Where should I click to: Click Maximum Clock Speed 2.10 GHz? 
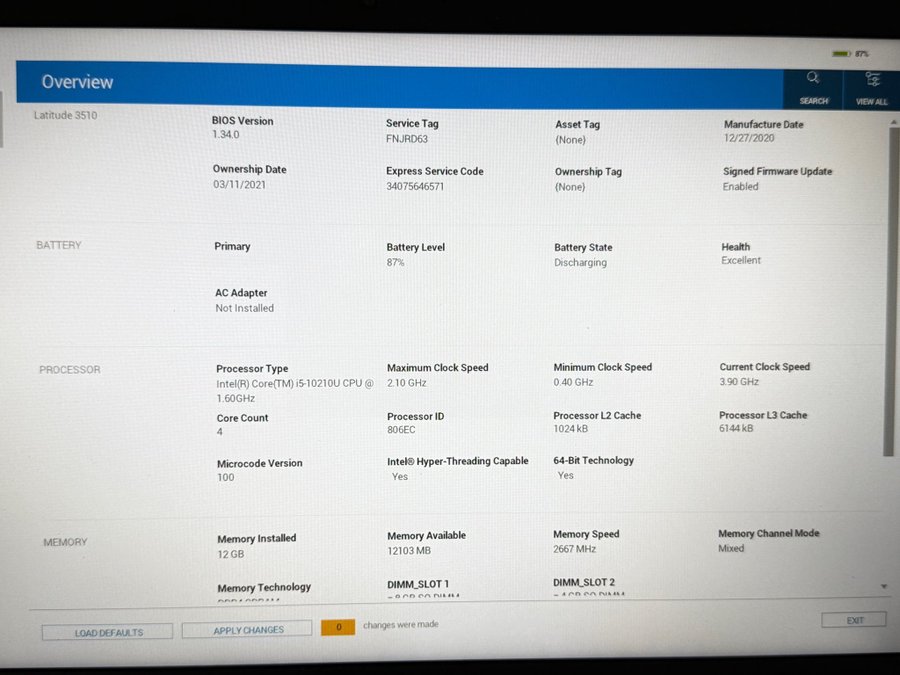pos(406,383)
